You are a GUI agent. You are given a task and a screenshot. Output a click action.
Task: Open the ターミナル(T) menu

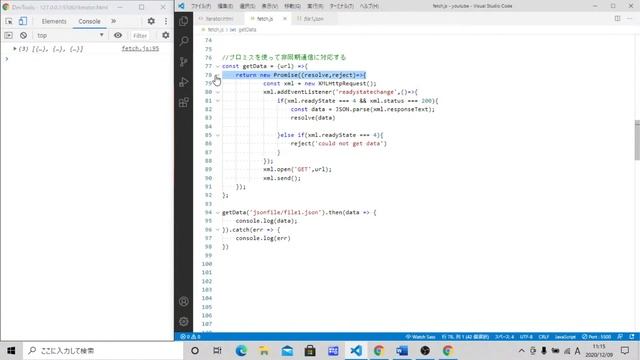pos(342,6)
